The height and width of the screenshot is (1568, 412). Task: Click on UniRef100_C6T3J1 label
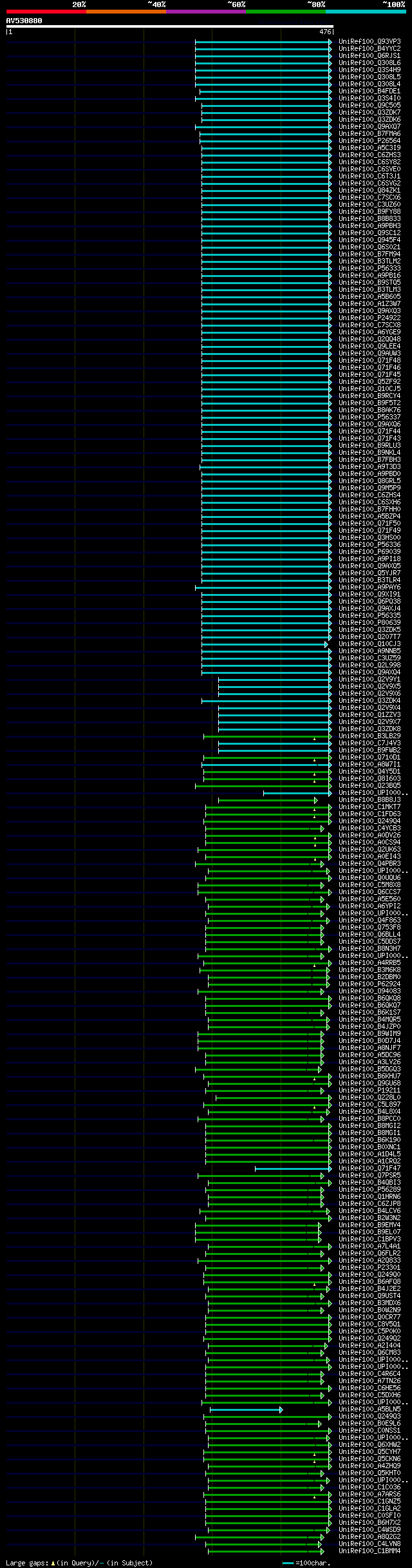[x=370, y=176]
